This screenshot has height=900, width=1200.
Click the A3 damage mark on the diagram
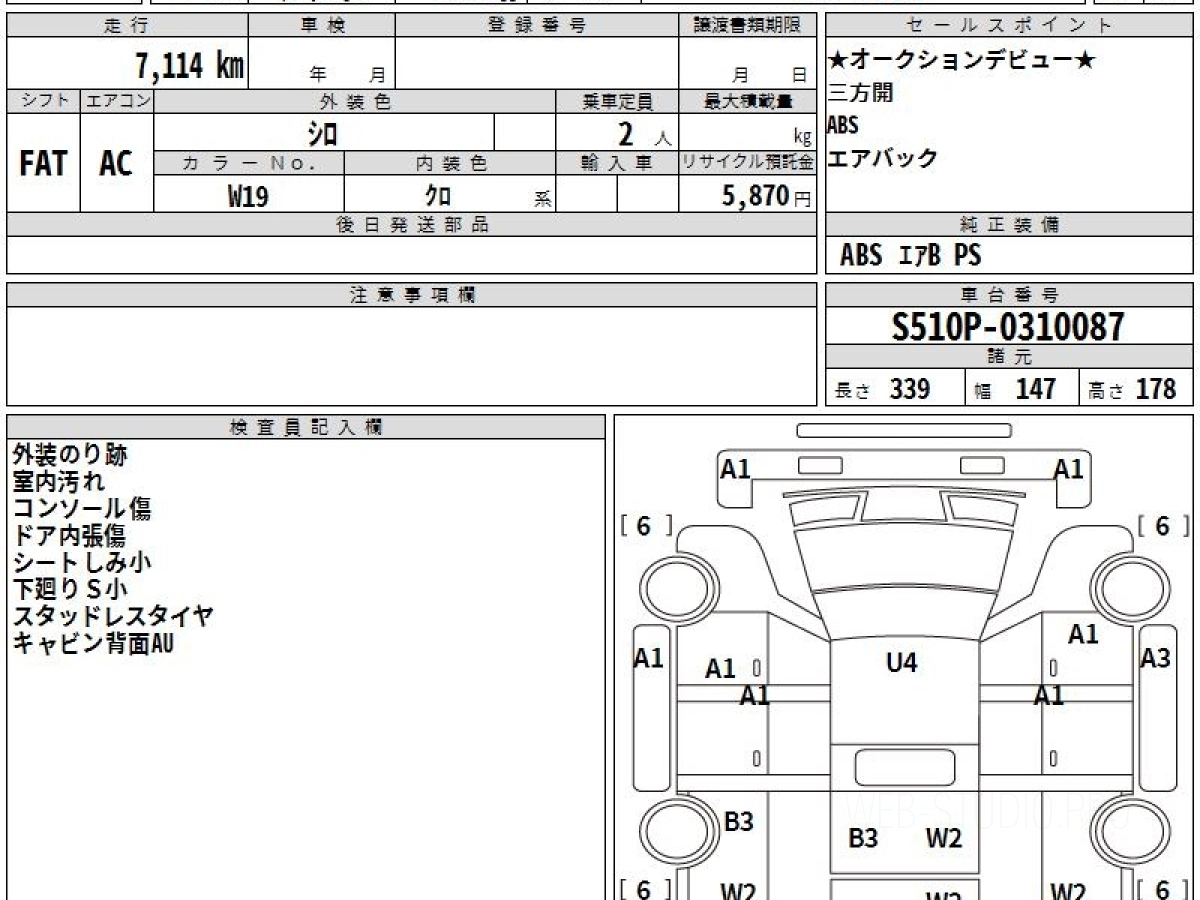pyautogui.click(x=1156, y=658)
